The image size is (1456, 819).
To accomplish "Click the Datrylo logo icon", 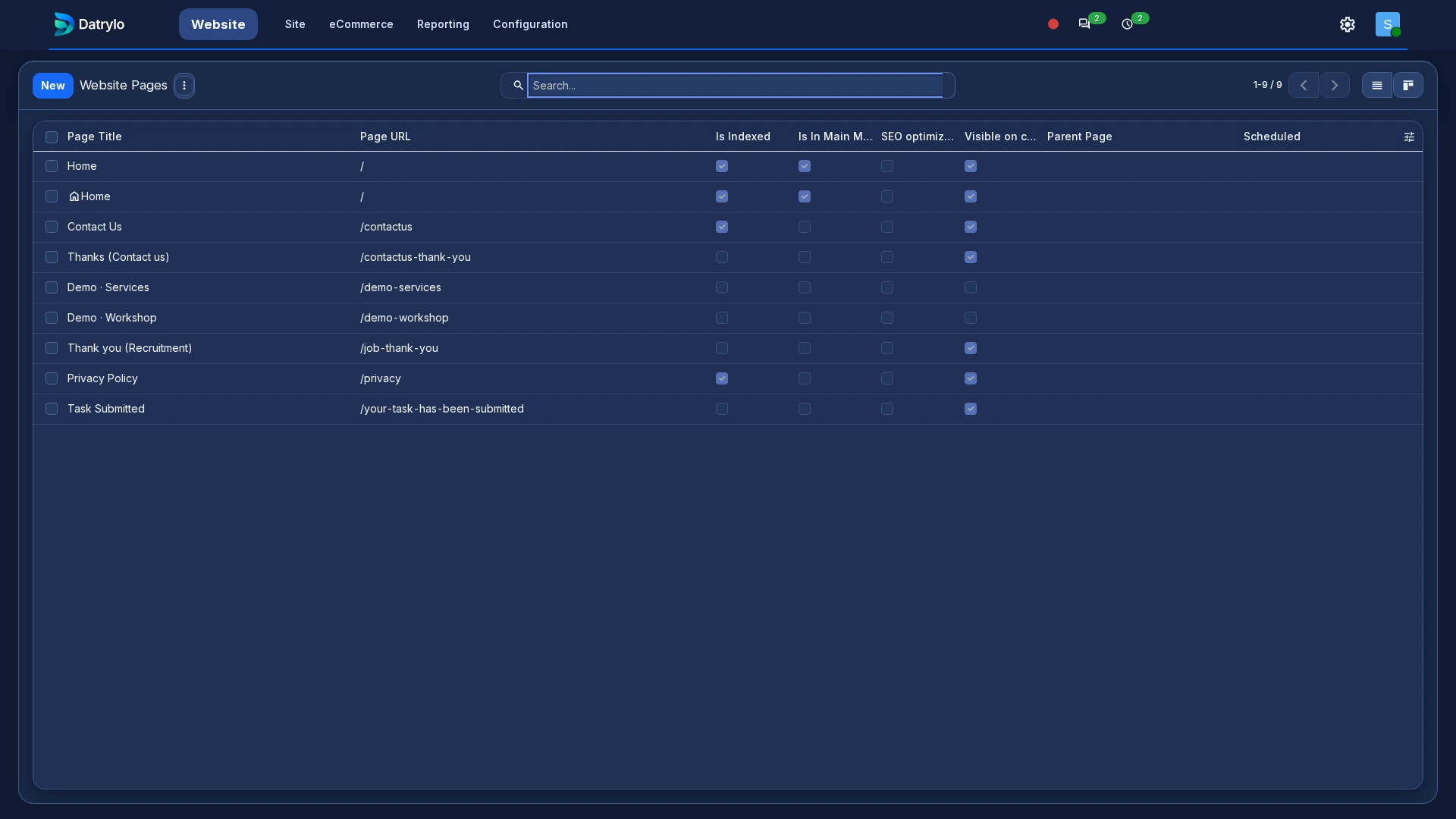I will tap(64, 24).
